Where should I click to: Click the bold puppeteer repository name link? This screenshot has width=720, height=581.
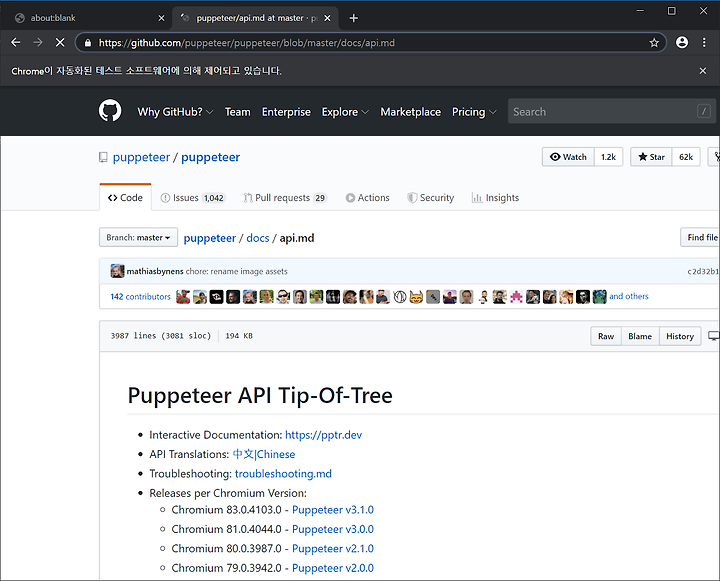click(210, 157)
